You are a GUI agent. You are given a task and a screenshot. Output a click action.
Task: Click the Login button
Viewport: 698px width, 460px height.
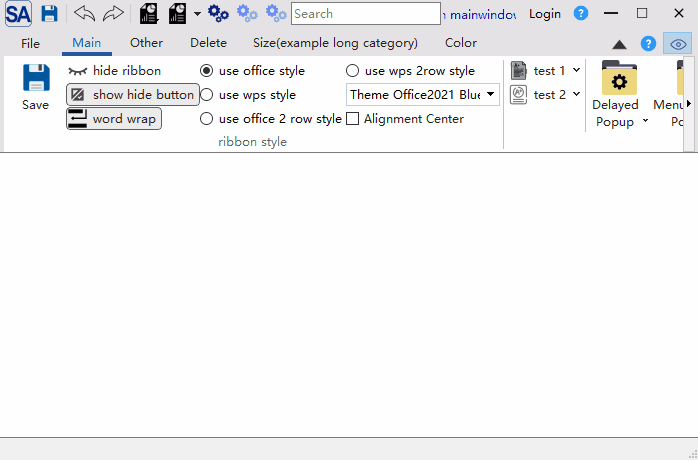click(544, 14)
